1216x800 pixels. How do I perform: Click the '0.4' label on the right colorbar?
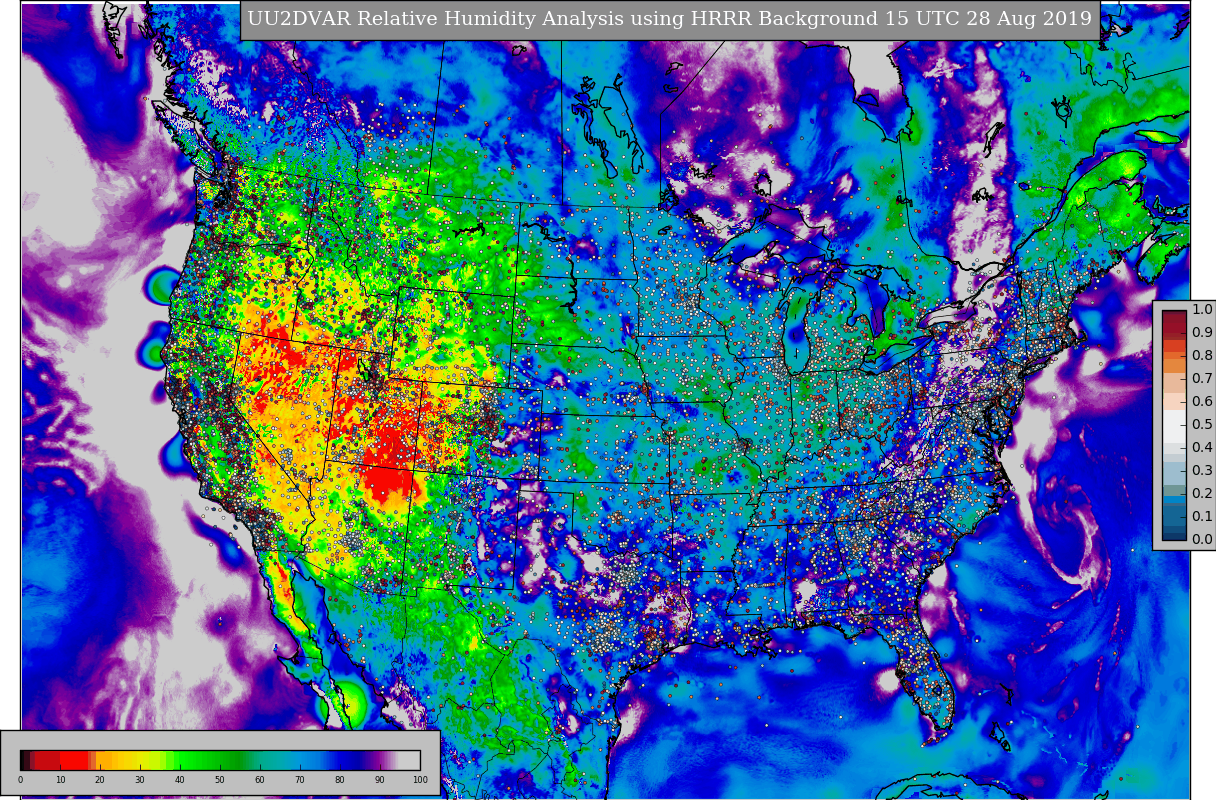pos(1202,448)
